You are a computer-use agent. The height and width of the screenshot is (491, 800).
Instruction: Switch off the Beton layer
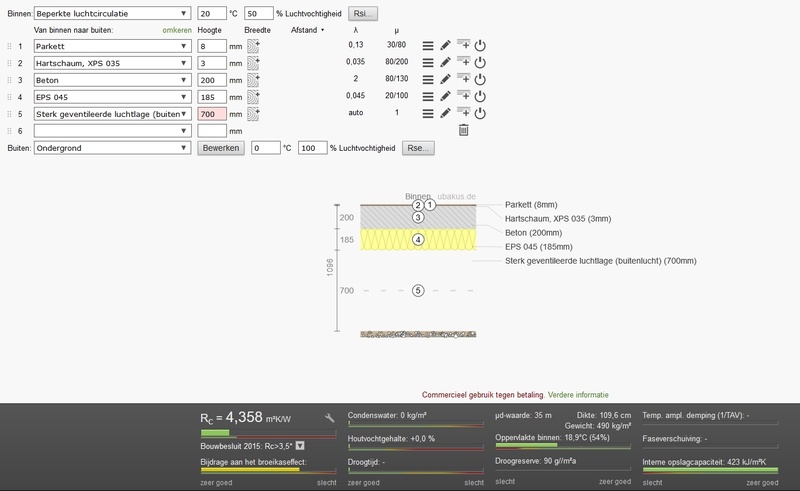coord(480,80)
